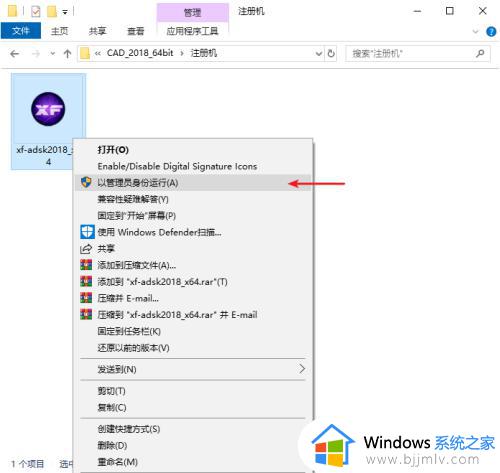Click the search magnifier icon
This screenshot has width=500, height=473.
pos(480,53)
